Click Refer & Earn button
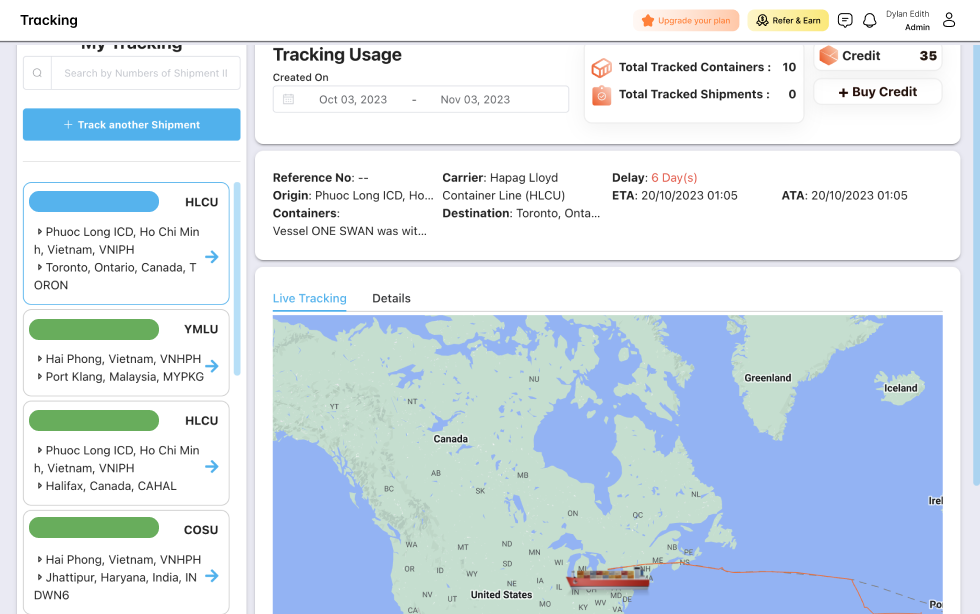 [788, 21]
